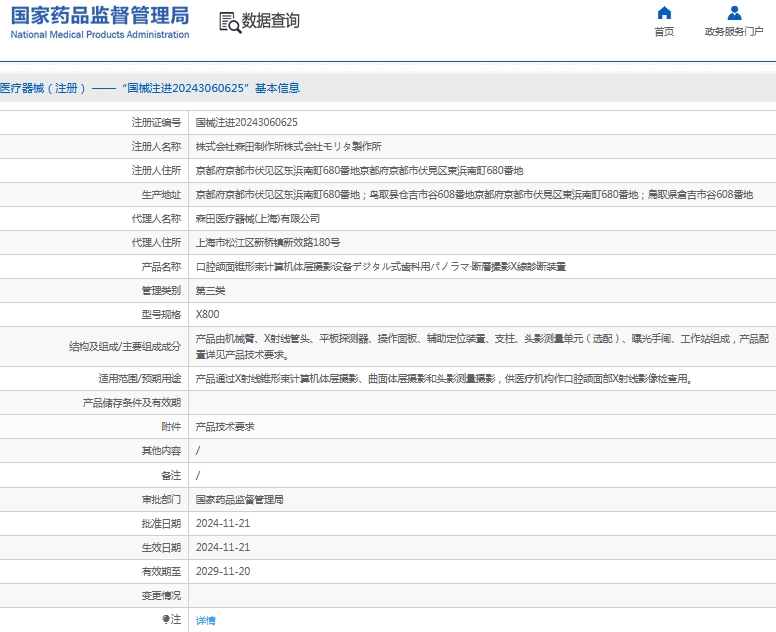Image resolution: width=776 pixels, height=632 pixels.
Task: Click the 变更情况 label
Action: (x=161, y=596)
